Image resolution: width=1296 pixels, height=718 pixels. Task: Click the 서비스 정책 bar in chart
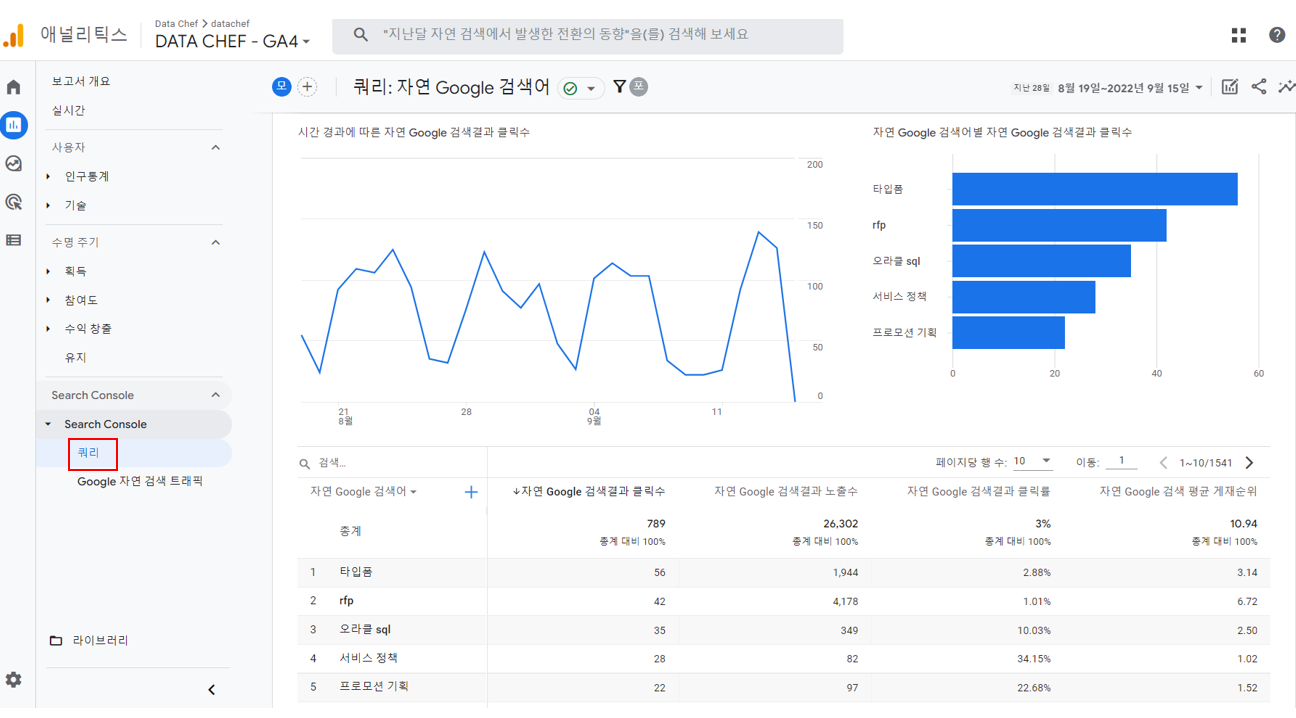(1023, 297)
